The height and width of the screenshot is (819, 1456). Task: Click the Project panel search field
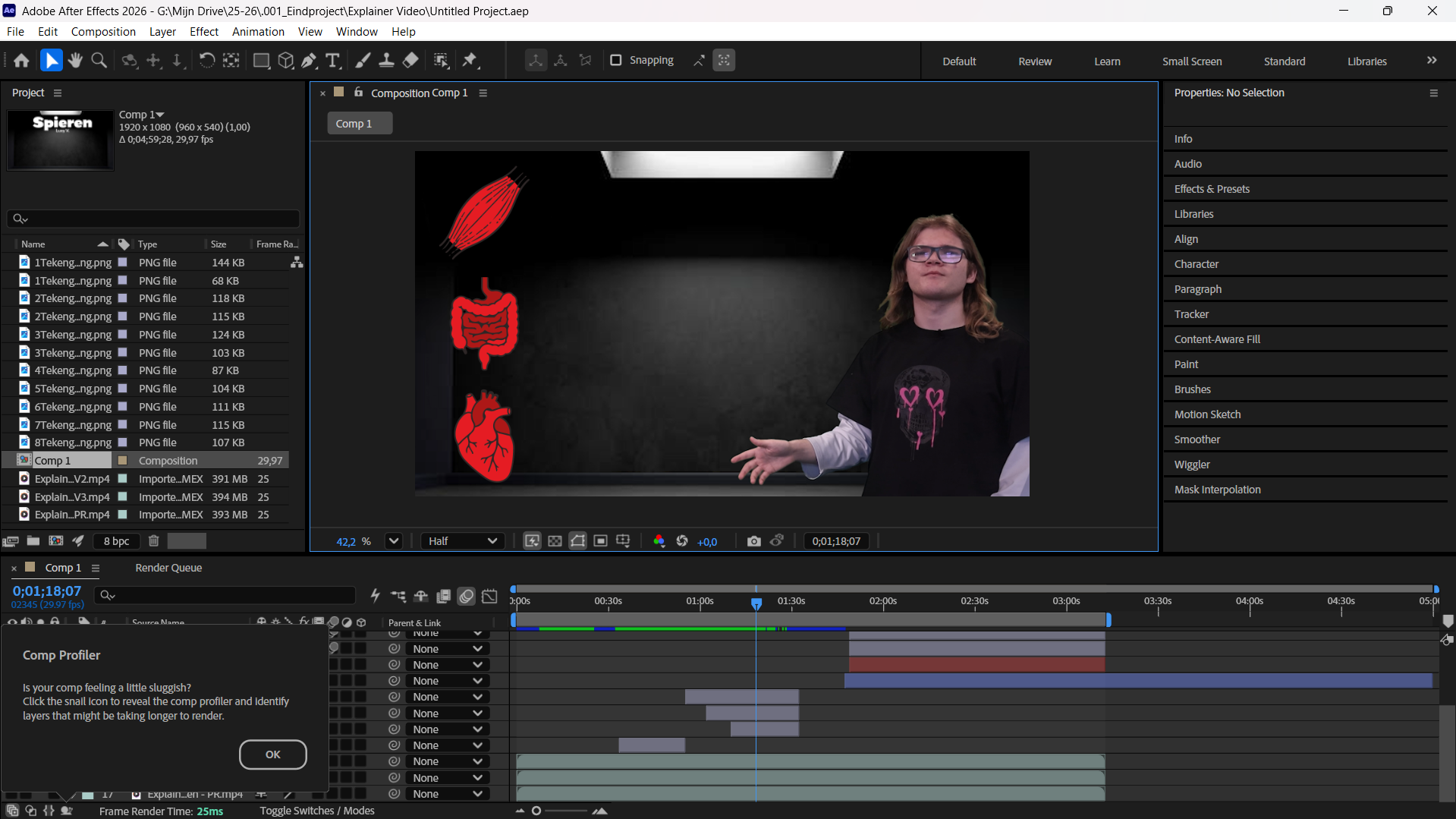coord(153,219)
